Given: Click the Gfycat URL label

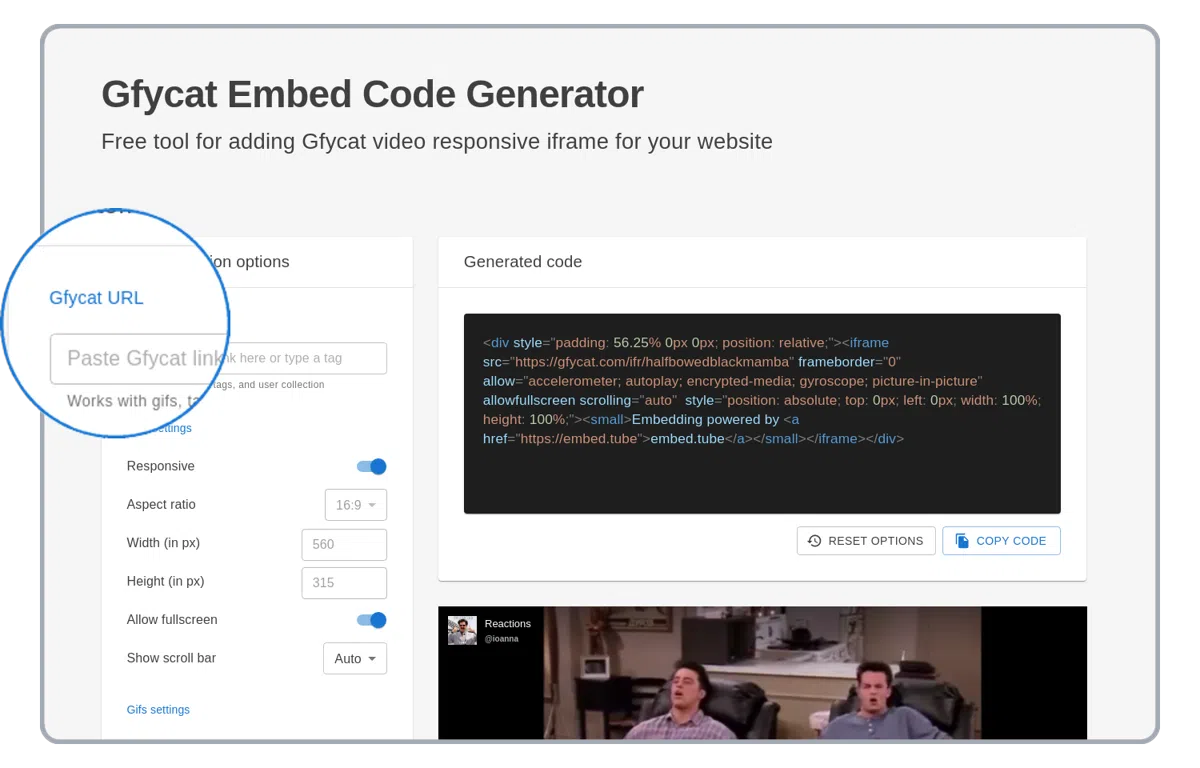Looking at the screenshot, I should [96, 298].
